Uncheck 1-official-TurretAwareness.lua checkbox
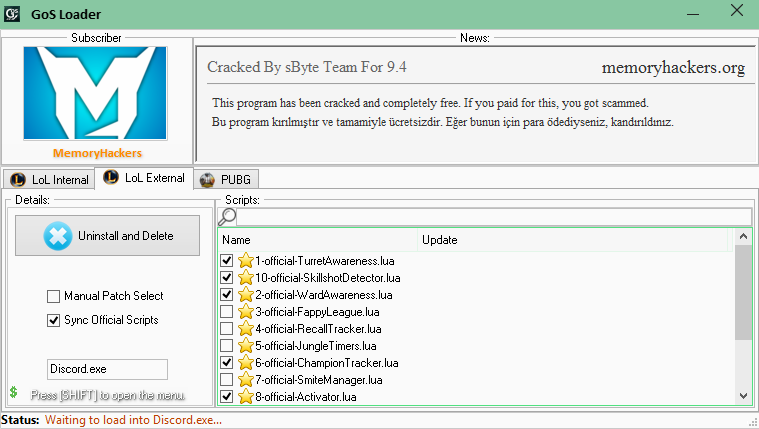 [x=227, y=260]
